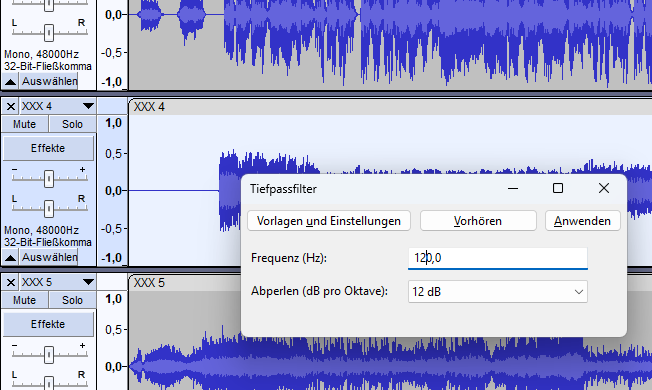The width and height of the screenshot is (652, 390).
Task: Collapse track XXX 4 with the triangle icon
Action: tap(10, 258)
